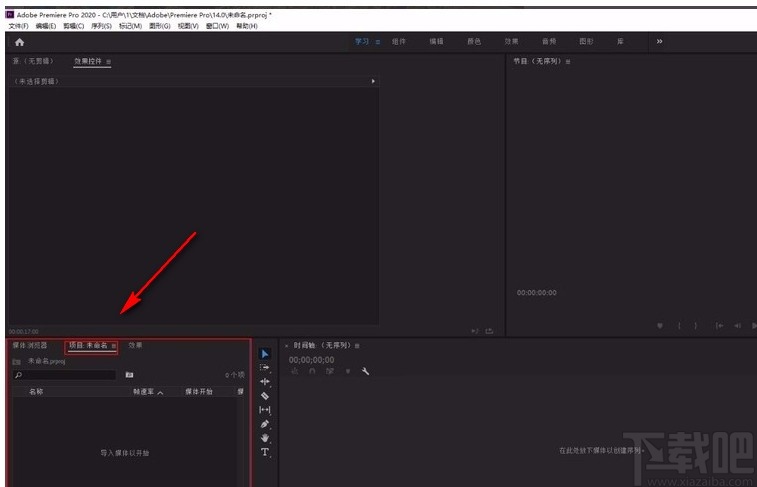Toggle insert sequences as nests
The width and height of the screenshot is (757, 487).
tap(294, 371)
